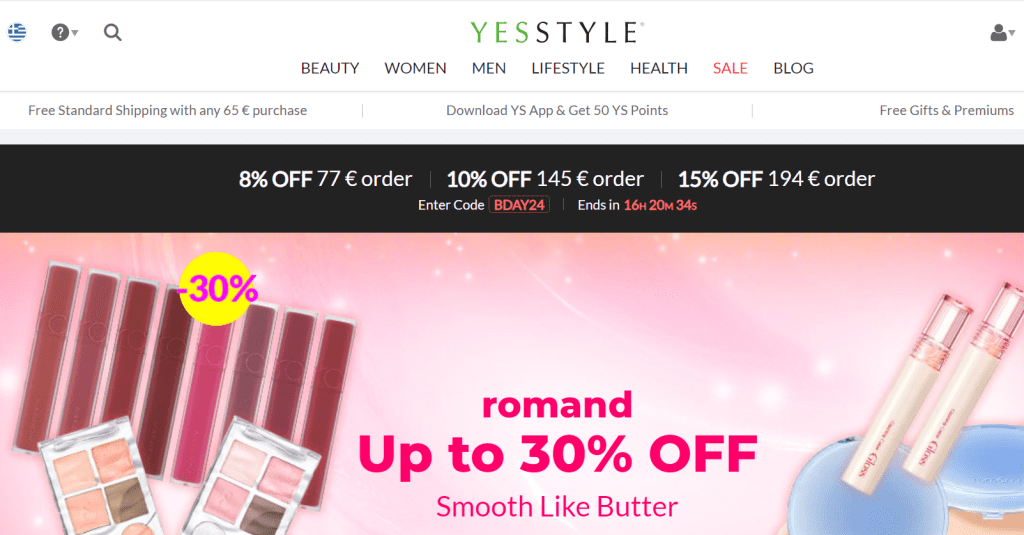Click the -30% yellow badge
This screenshot has height=535, width=1024.
point(217,288)
